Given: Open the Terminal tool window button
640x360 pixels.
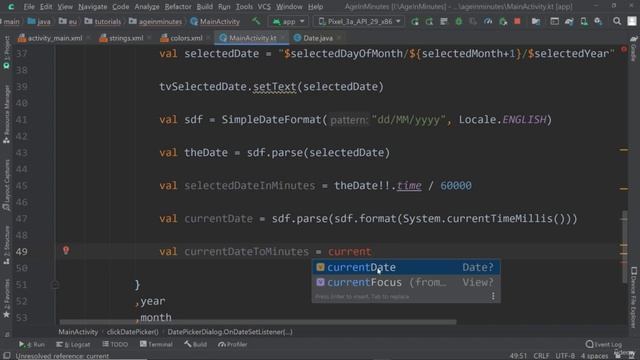Looking at the screenshot, I should pyautogui.click(x=156, y=344).
